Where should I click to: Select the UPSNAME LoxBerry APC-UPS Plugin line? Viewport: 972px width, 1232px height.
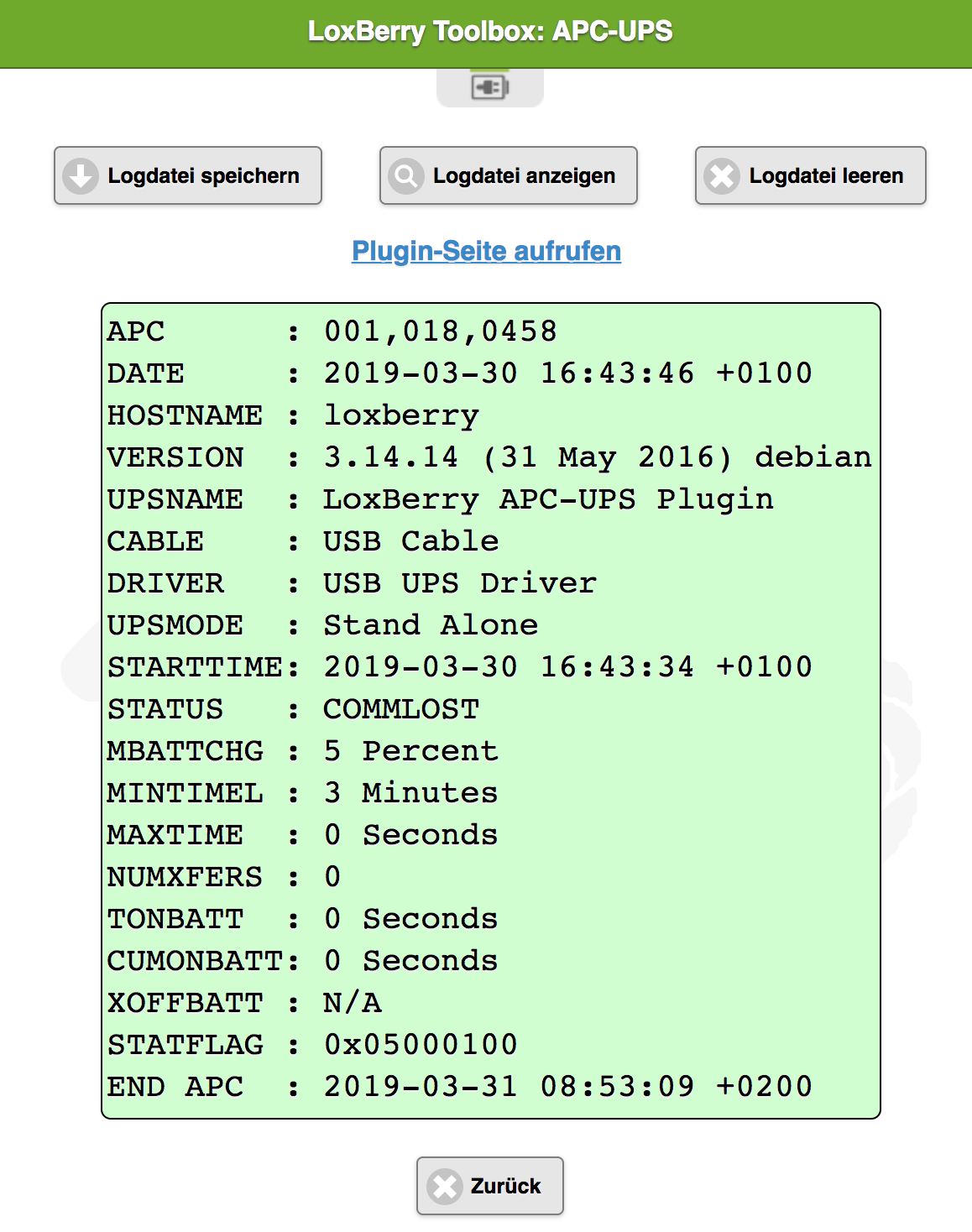(440, 499)
